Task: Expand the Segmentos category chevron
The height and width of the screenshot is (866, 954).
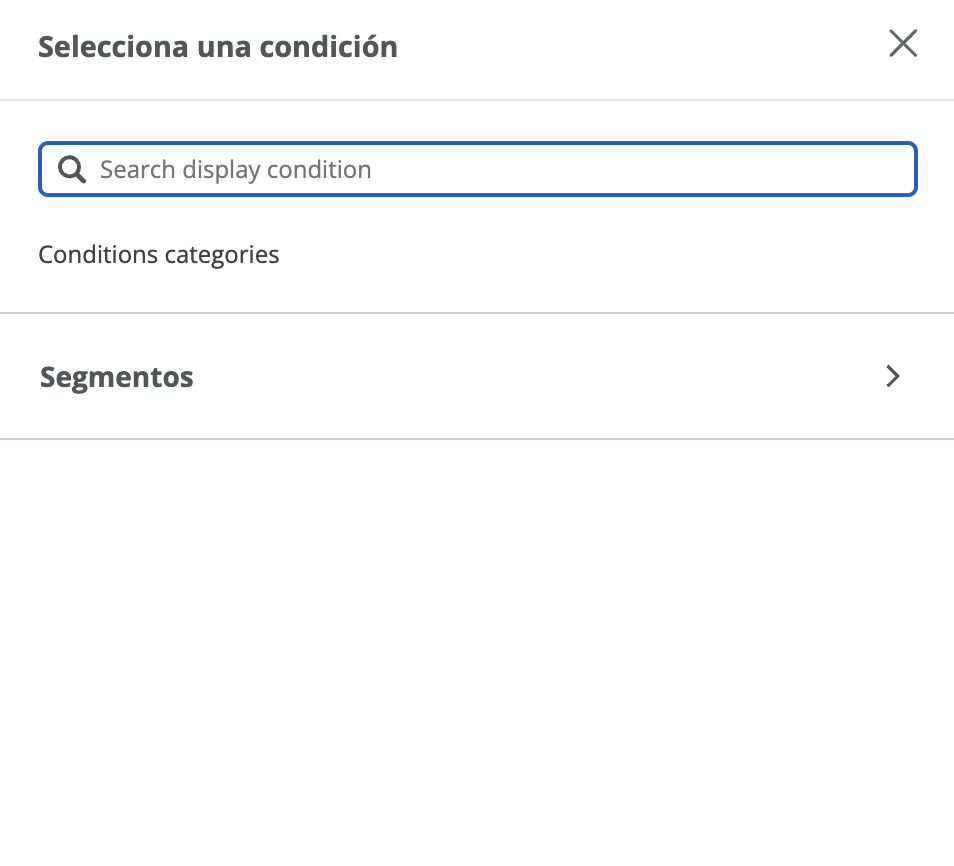Action: click(893, 376)
